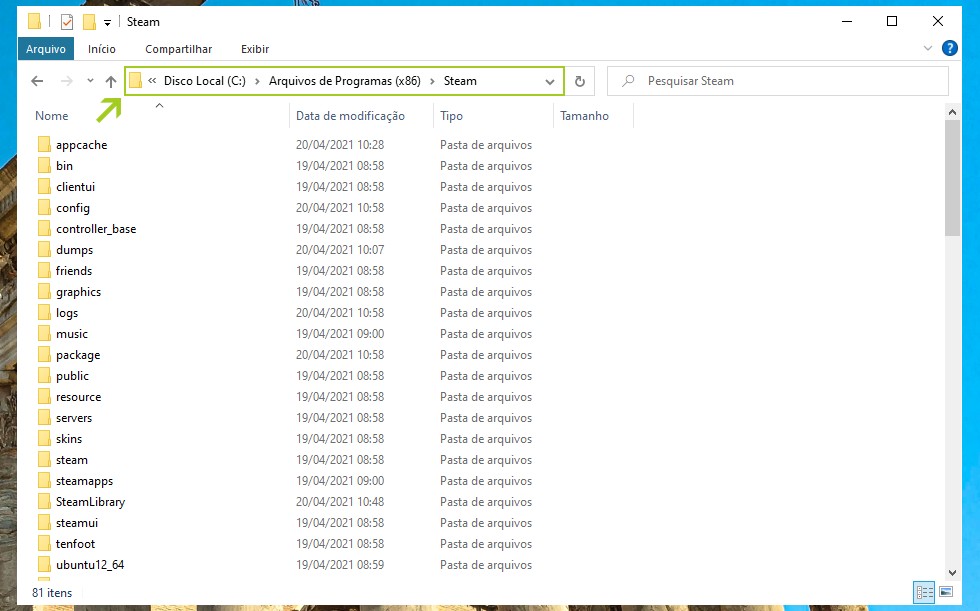The image size is (980, 611).
Task: Open the Customize Quick Access Toolbar dropdown
Action: (x=107, y=22)
